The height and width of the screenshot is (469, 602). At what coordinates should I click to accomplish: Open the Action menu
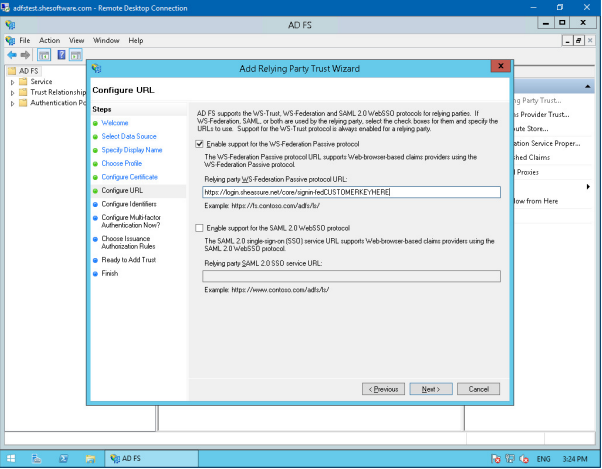coord(49,40)
